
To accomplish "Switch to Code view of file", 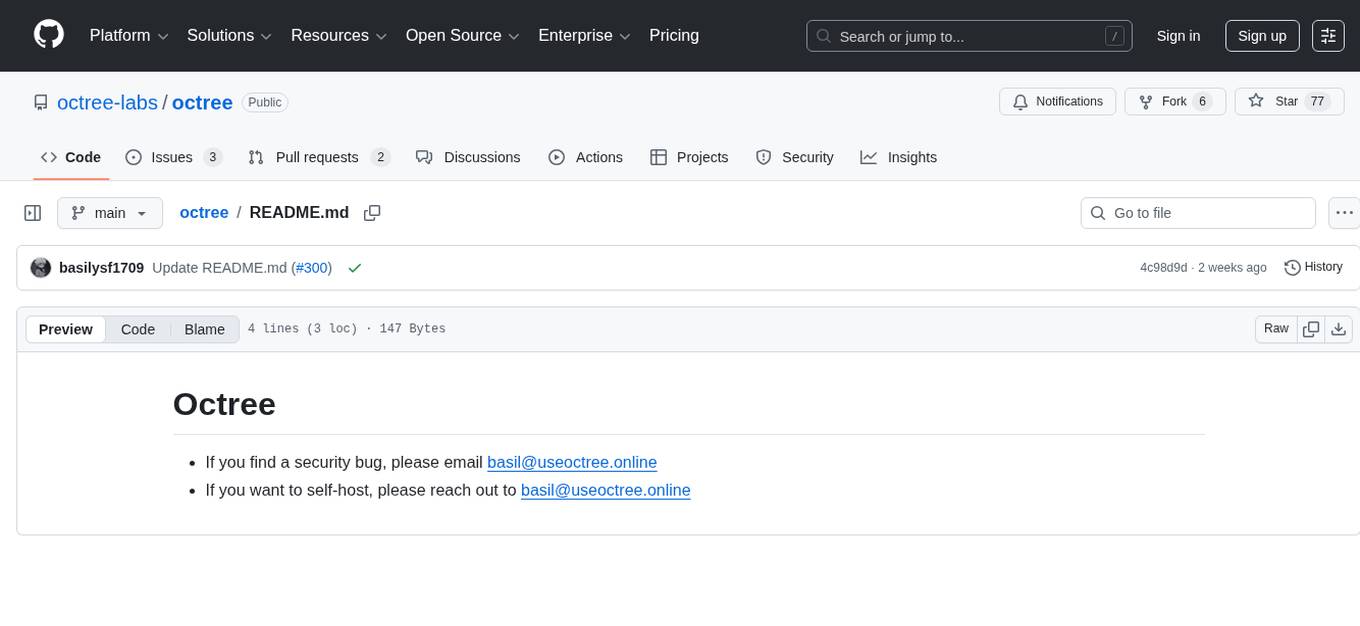I will coord(138,329).
